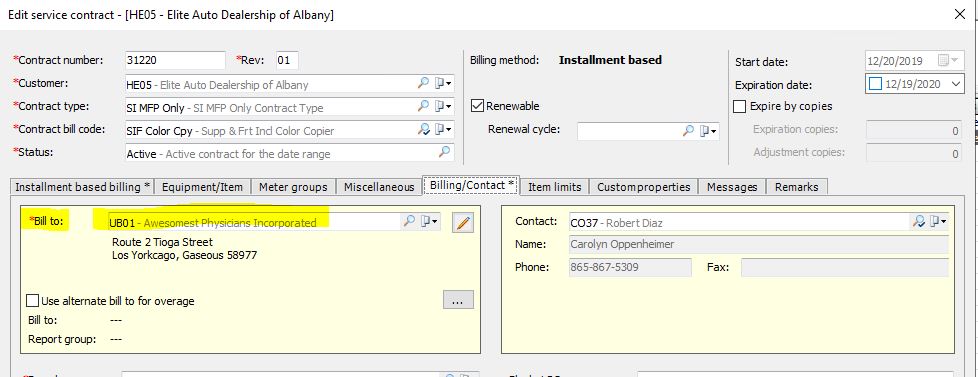Click pencil edit icon beside Bill to

click(x=462, y=222)
